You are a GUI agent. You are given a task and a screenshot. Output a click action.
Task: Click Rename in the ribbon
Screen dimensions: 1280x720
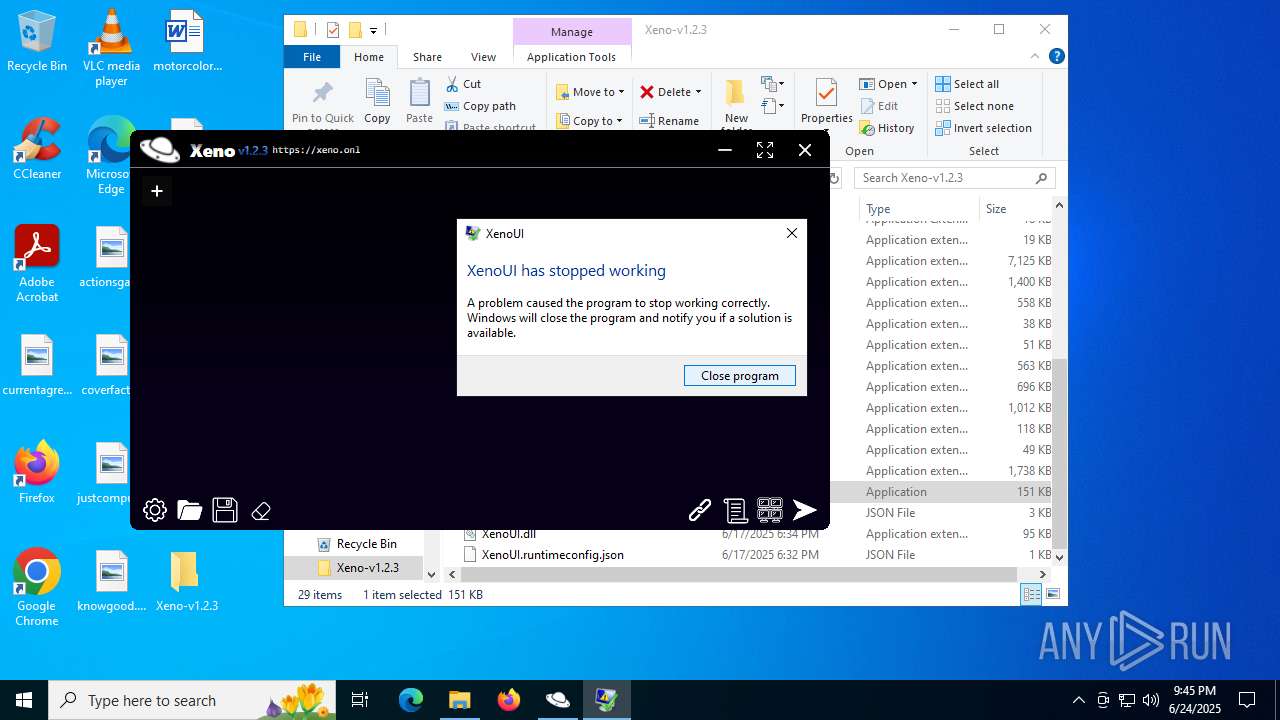[670, 121]
